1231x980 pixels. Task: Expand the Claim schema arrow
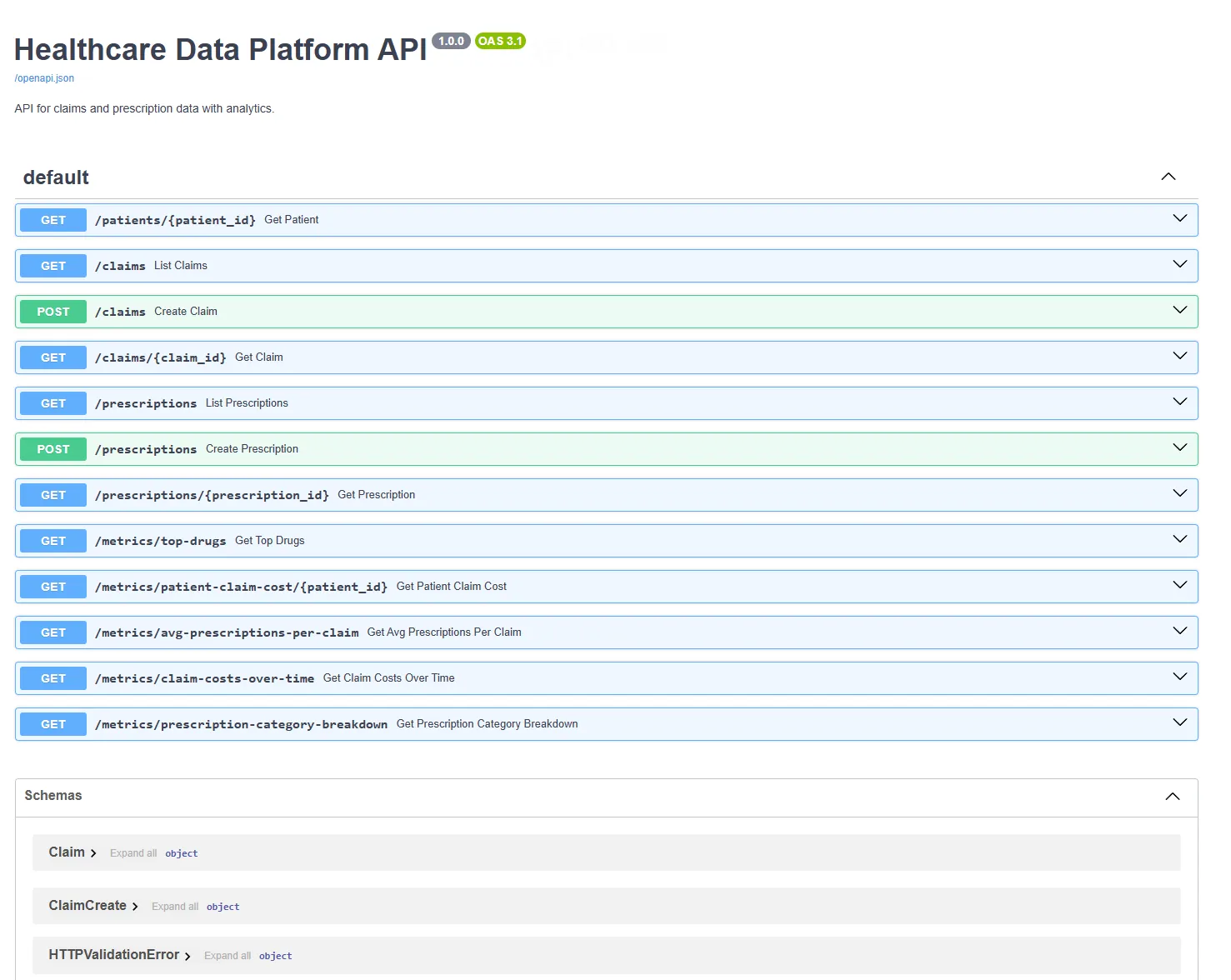point(93,853)
